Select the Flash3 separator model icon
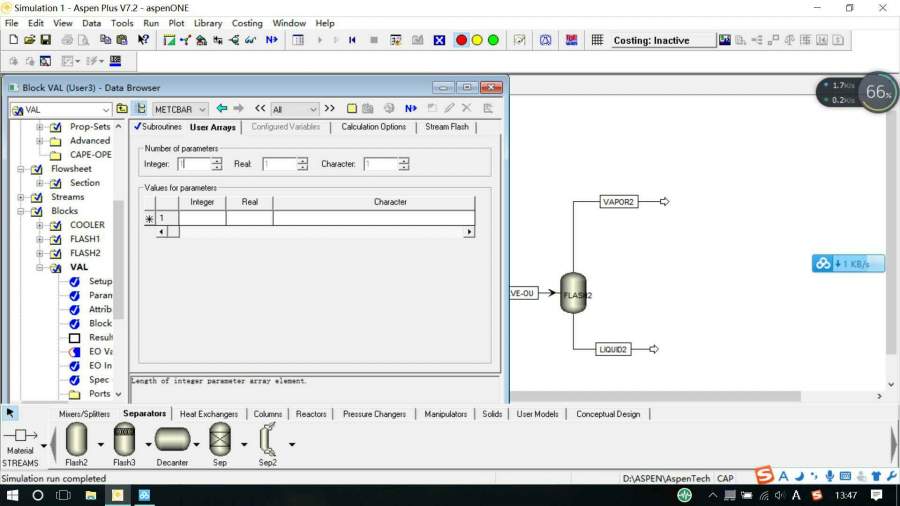Viewport: 900px width, 506px height. pos(124,439)
